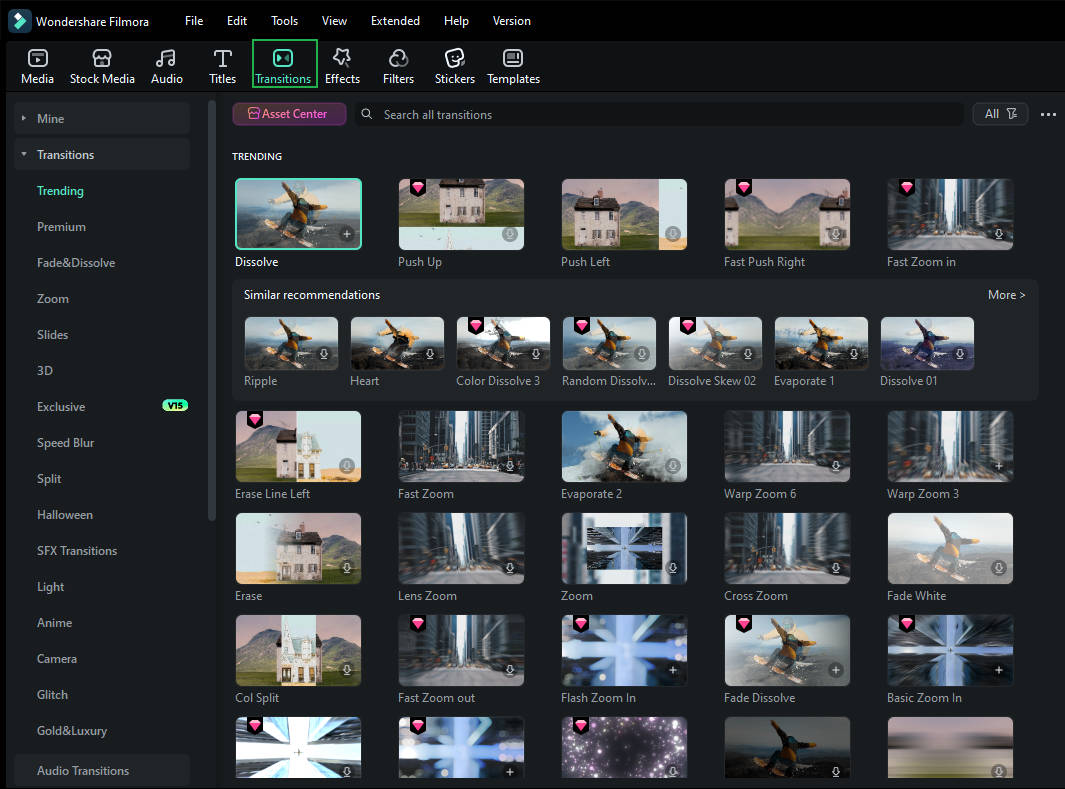Open the Help menu
Image resolution: width=1065 pixels, height=789 pixels.
coord(456,21)
